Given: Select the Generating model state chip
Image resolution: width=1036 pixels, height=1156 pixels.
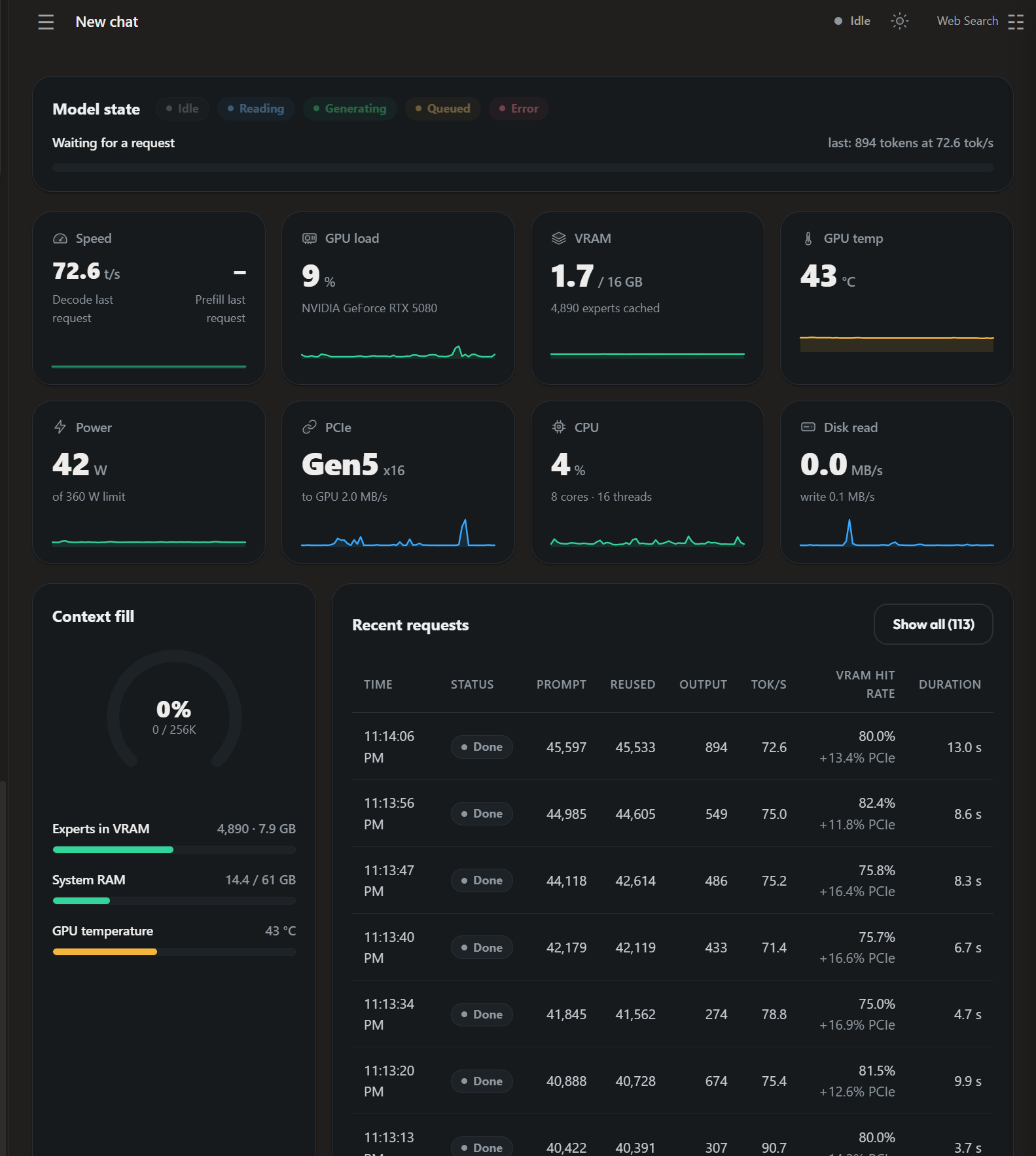Looking at the screenshot, I should (x=350, y=109).
